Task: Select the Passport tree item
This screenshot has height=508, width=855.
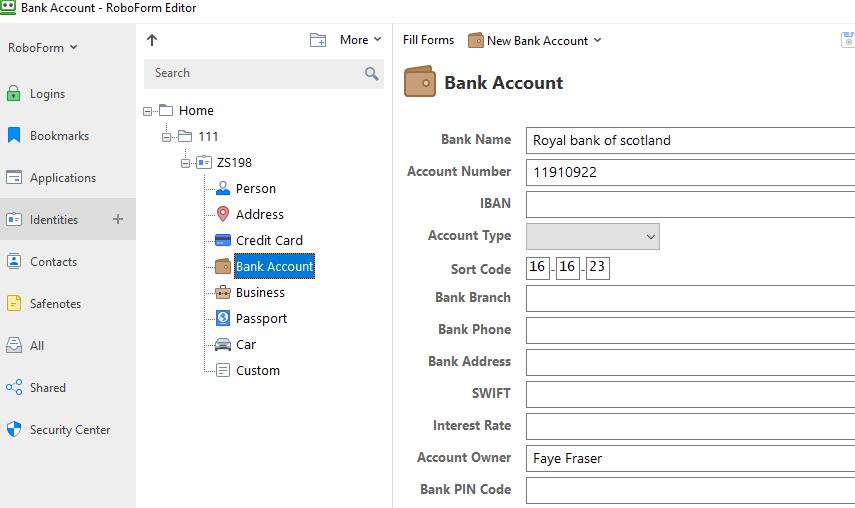Action: coord(261,319)
